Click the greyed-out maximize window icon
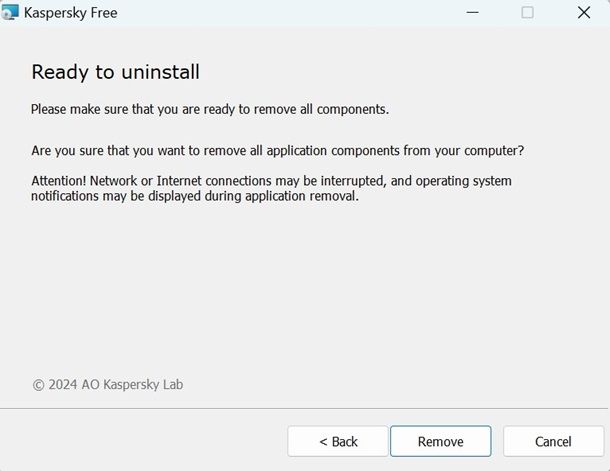 point(527,12)
